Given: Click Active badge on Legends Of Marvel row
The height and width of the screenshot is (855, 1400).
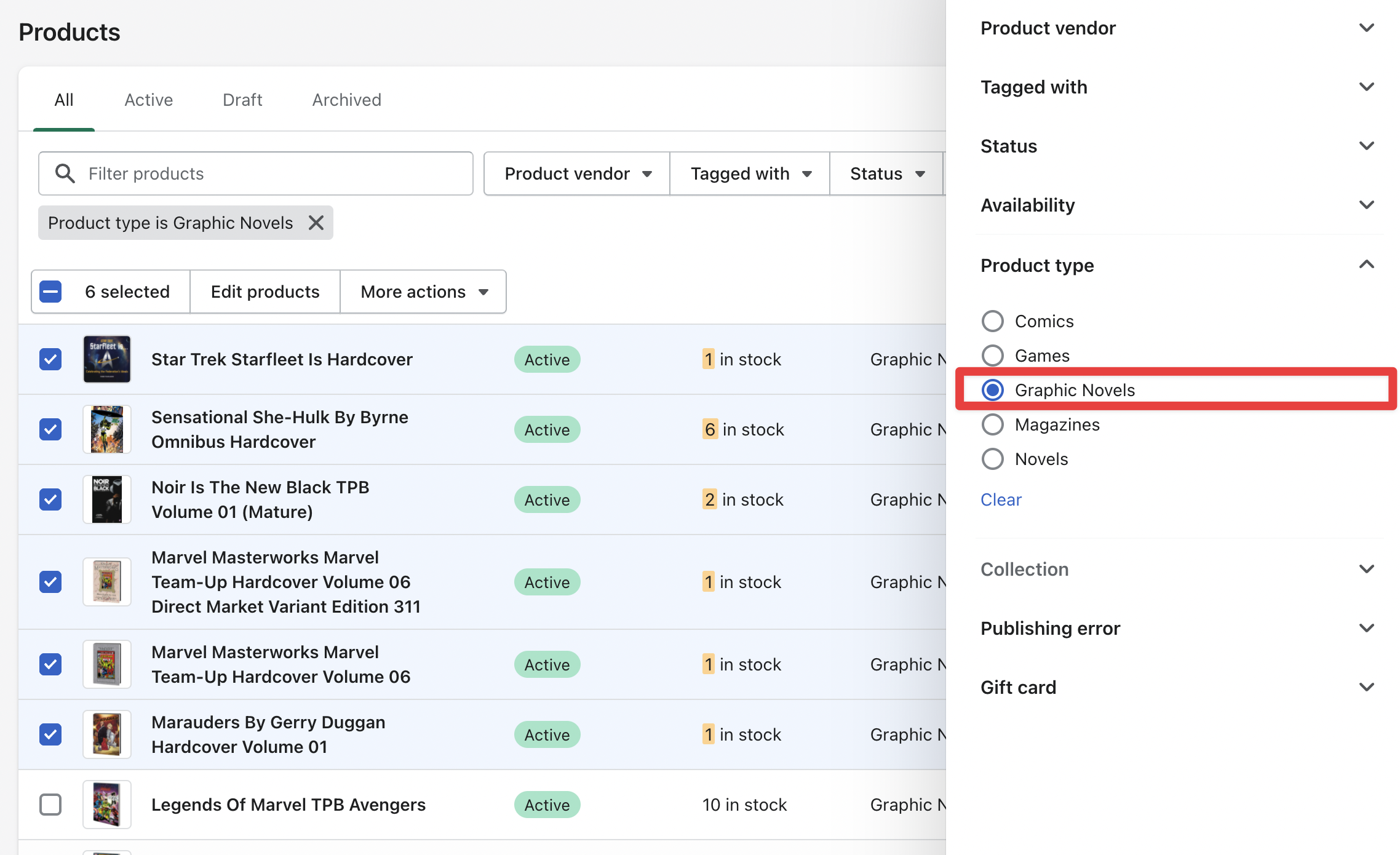Looking at the screenshot, I should tap(547, 805).
